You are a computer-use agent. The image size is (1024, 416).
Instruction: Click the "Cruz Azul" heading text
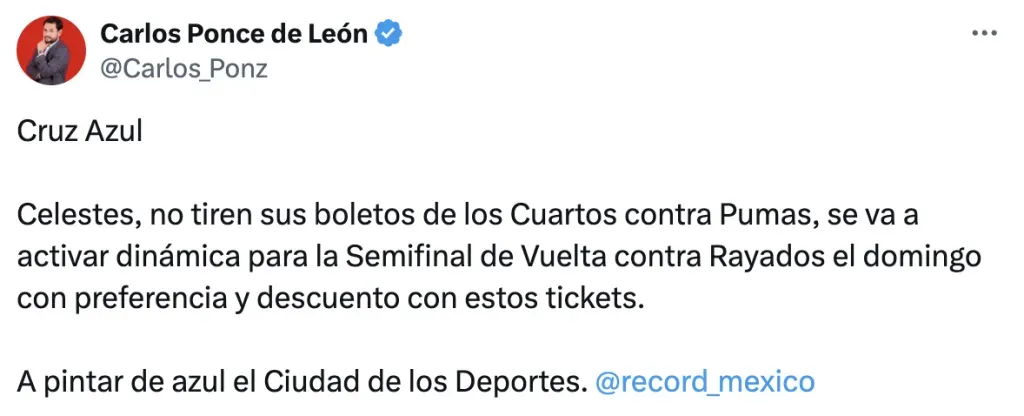(x=80, y=132)
